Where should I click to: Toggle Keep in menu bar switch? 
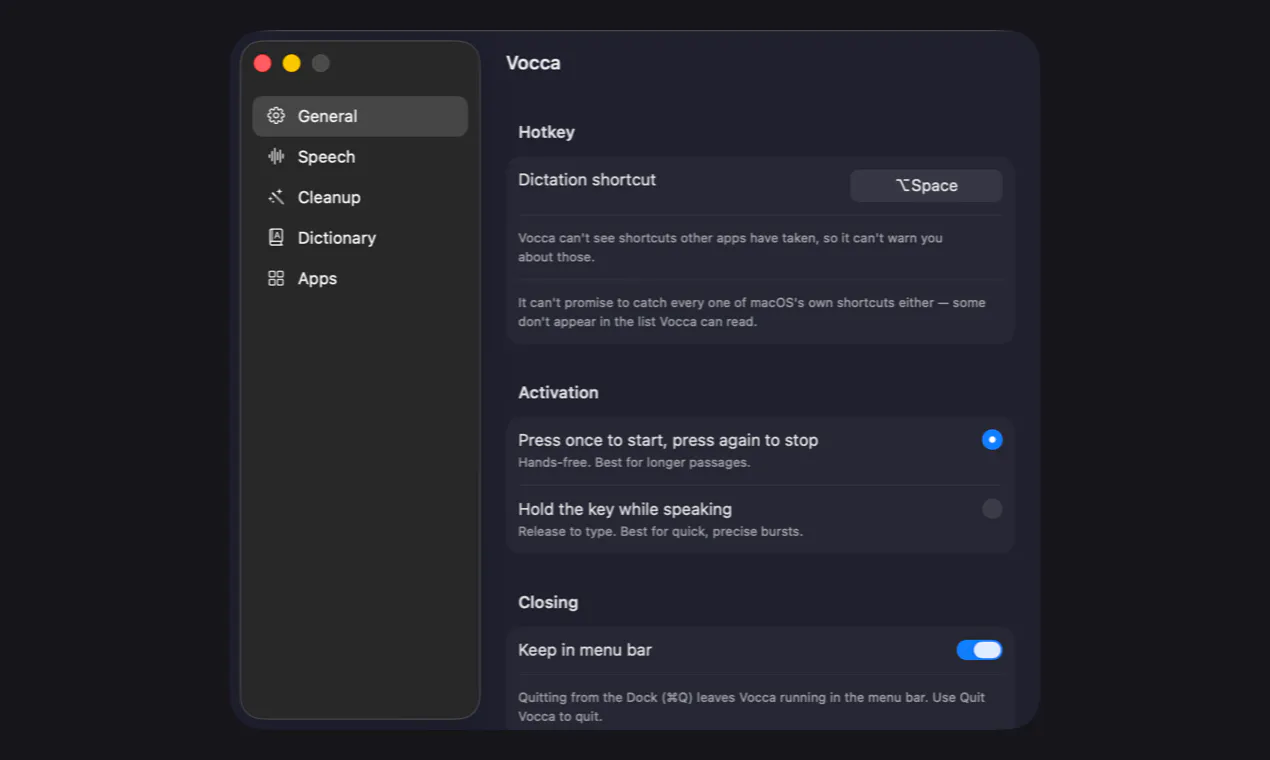pos(979,650)
